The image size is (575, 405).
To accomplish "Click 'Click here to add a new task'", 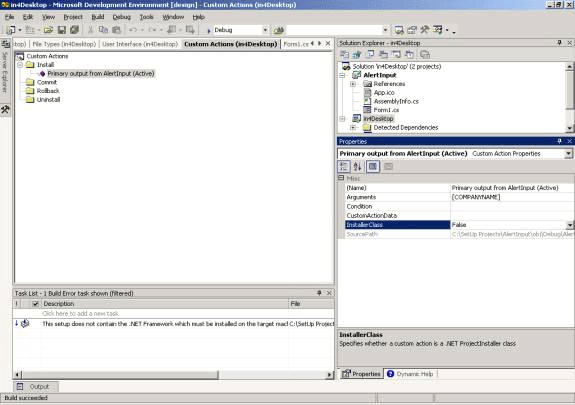I will click(80, 314).
